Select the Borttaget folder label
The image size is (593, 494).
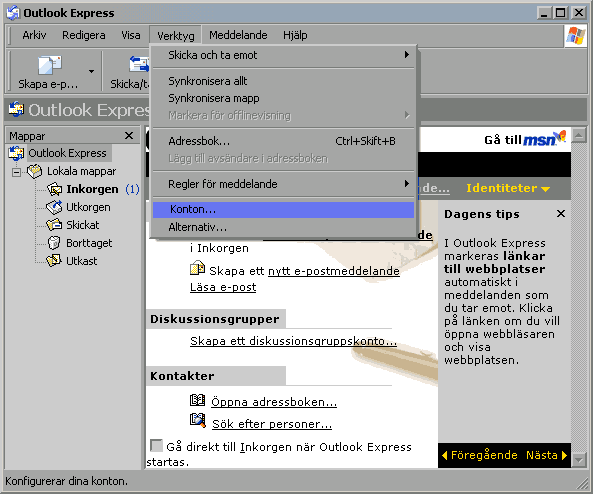point(89,243)
